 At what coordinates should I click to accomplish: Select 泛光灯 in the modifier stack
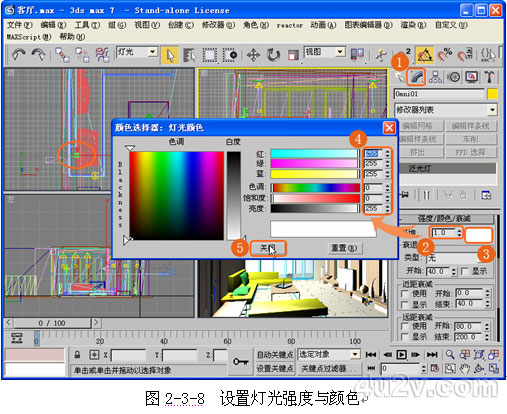(x=447, y=168)
